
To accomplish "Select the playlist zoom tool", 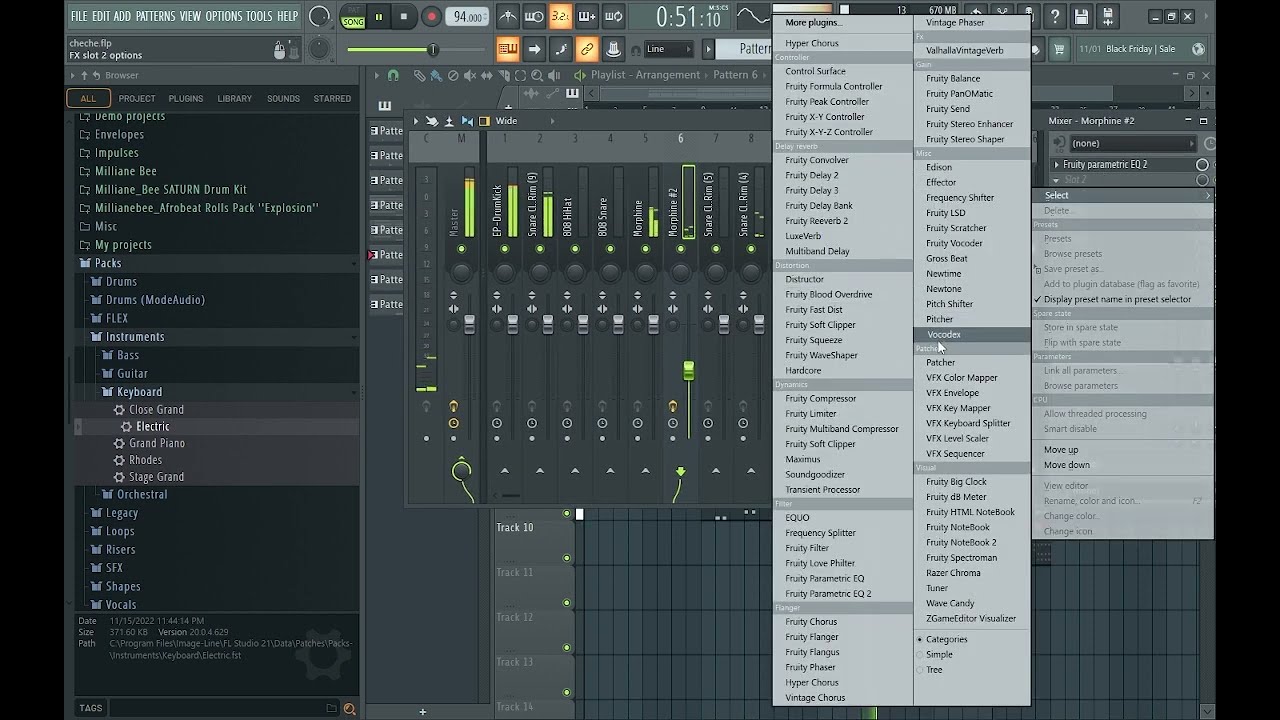I will click(x=537, y=75).
